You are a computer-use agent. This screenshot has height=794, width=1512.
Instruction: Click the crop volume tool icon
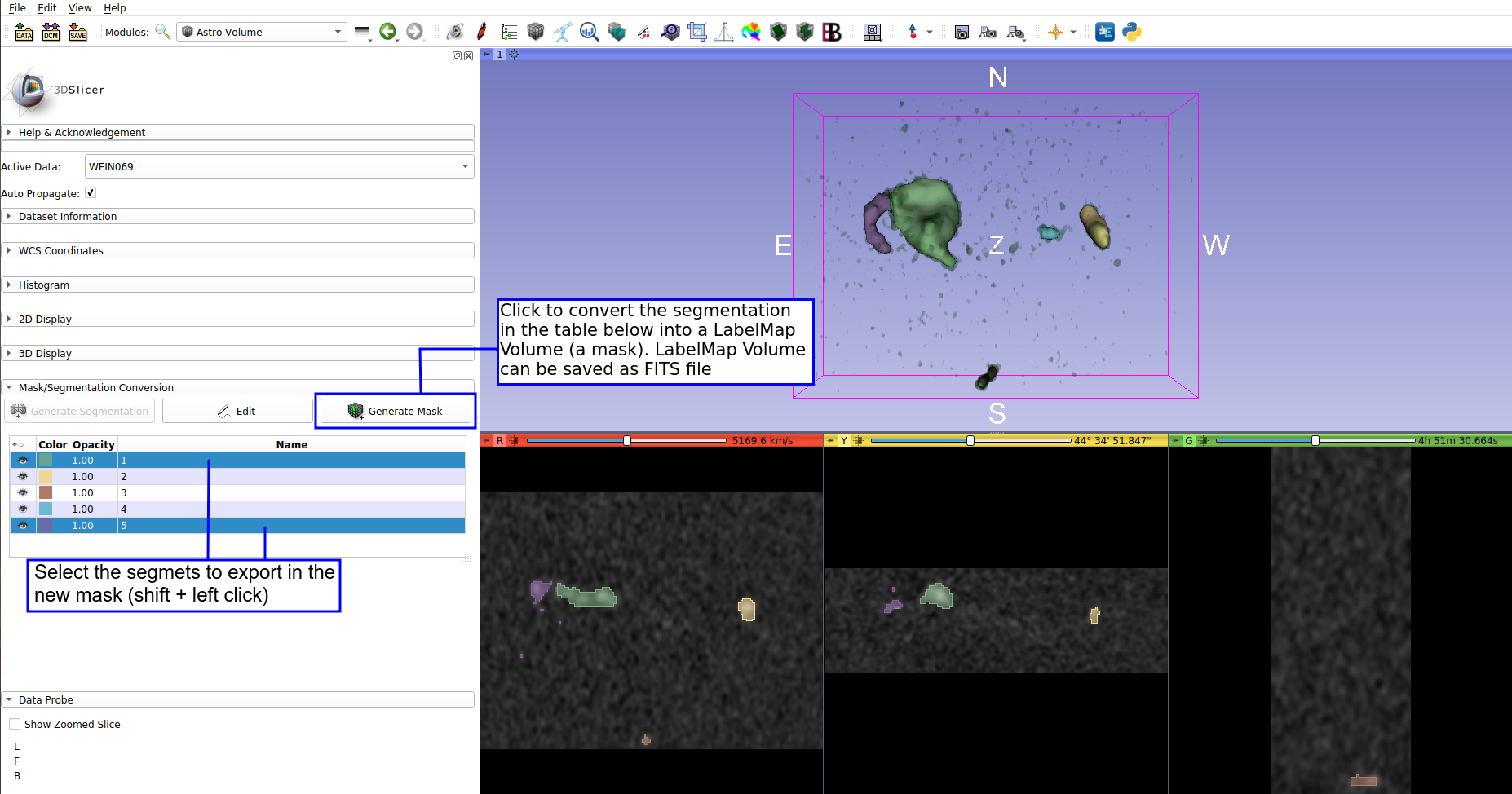[696, 32]
